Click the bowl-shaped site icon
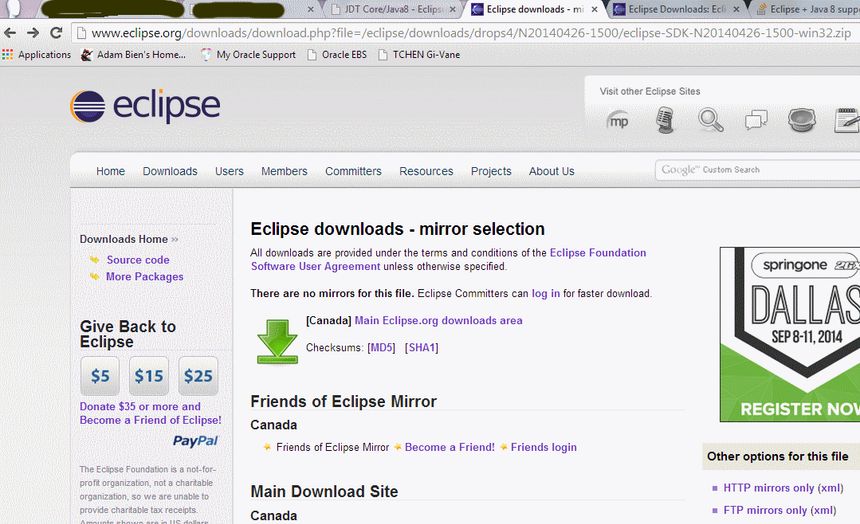Image resolution: width=860 pixels, height=524 pixels. [x=801, y=121]
